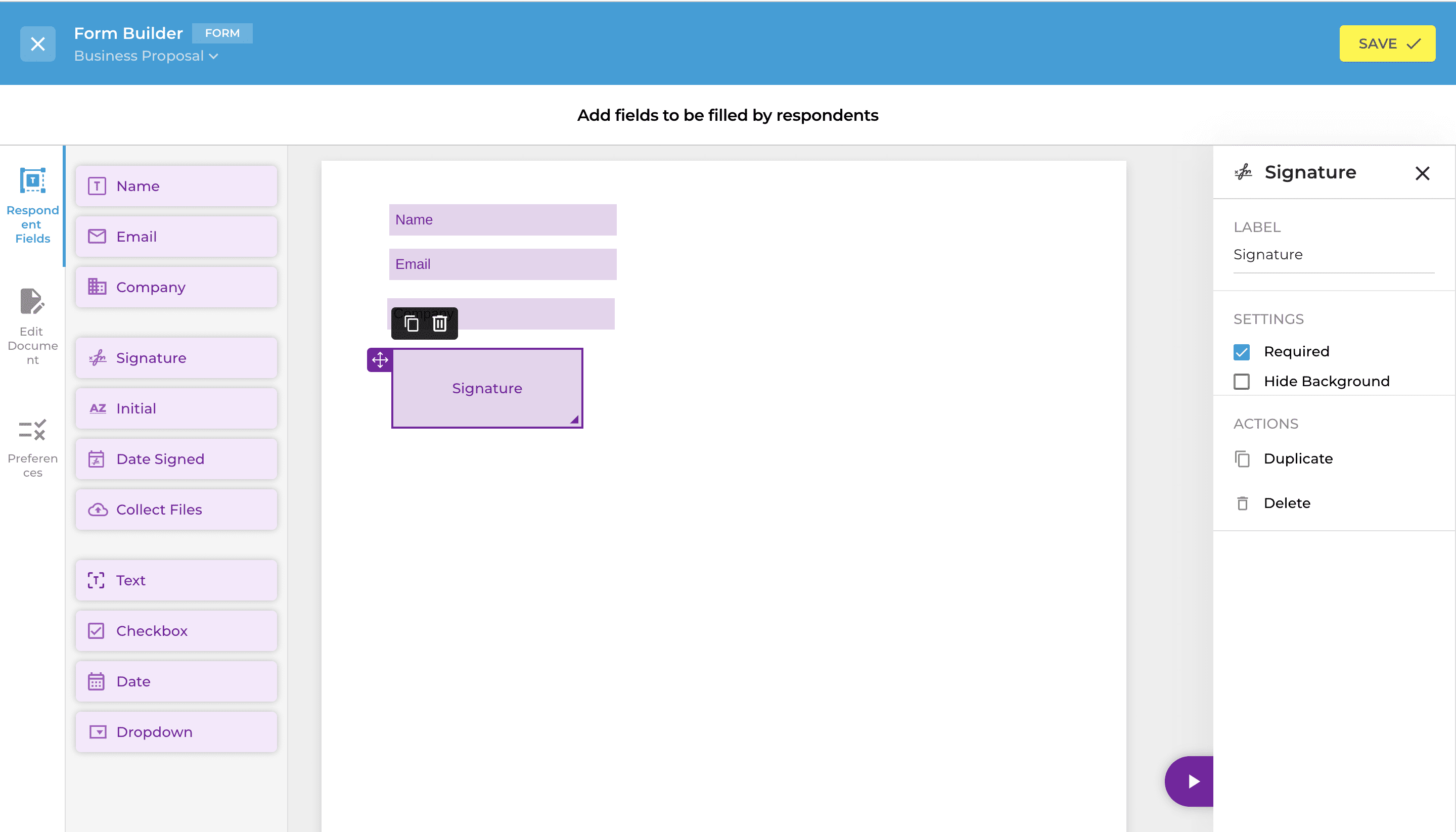
Task: Select the Text field bracket icon
Action: coord(96,580)
